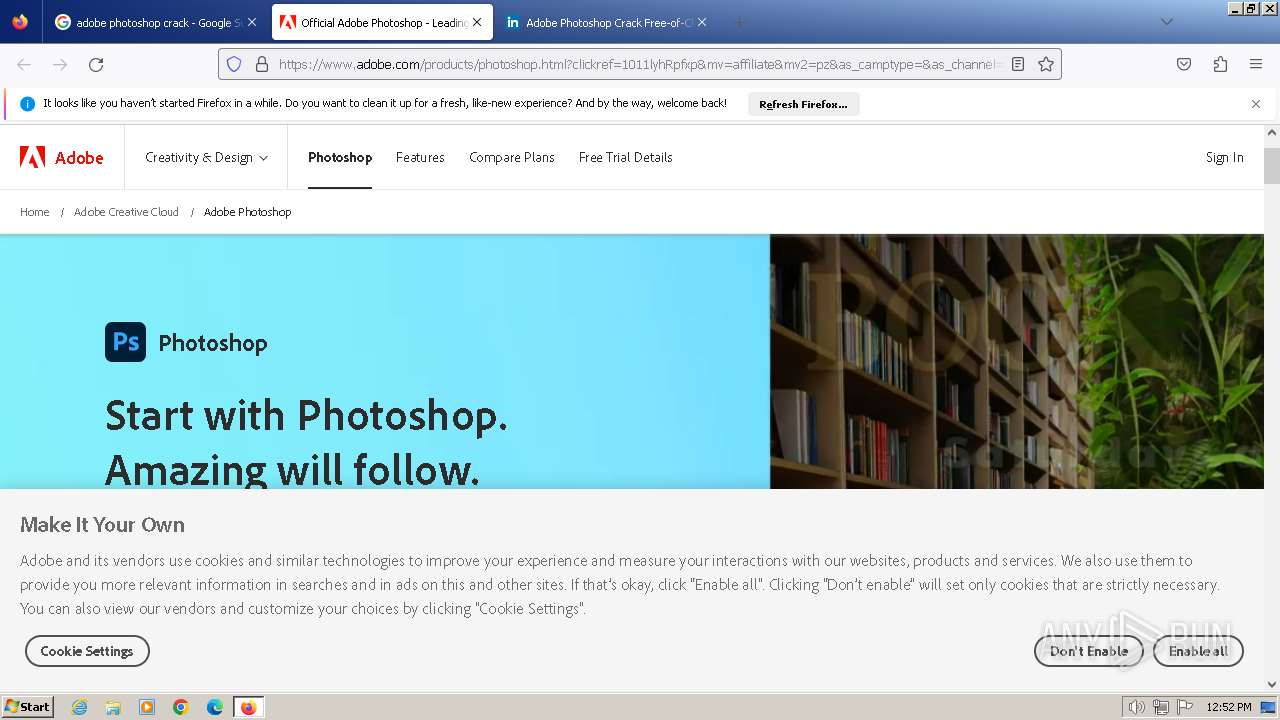1280x720 pixels.
Task: Switch to adobe photoshop crack Google tab
Action: [157, 22]
